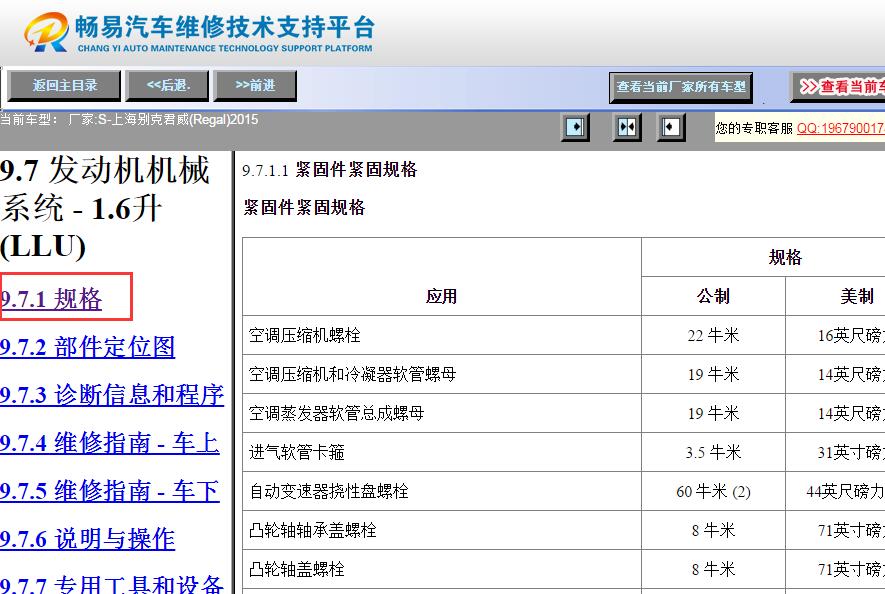
Task: Open 查看当前厂家所有车型 button
Action: pyautogui.click(x=681, y=88)
